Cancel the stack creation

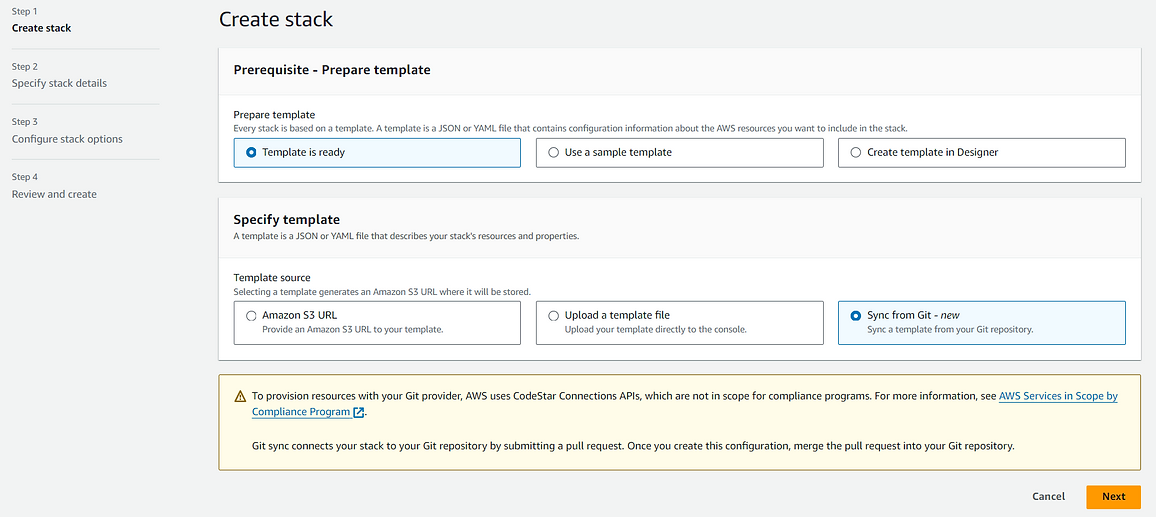(x=1048, y=496)
